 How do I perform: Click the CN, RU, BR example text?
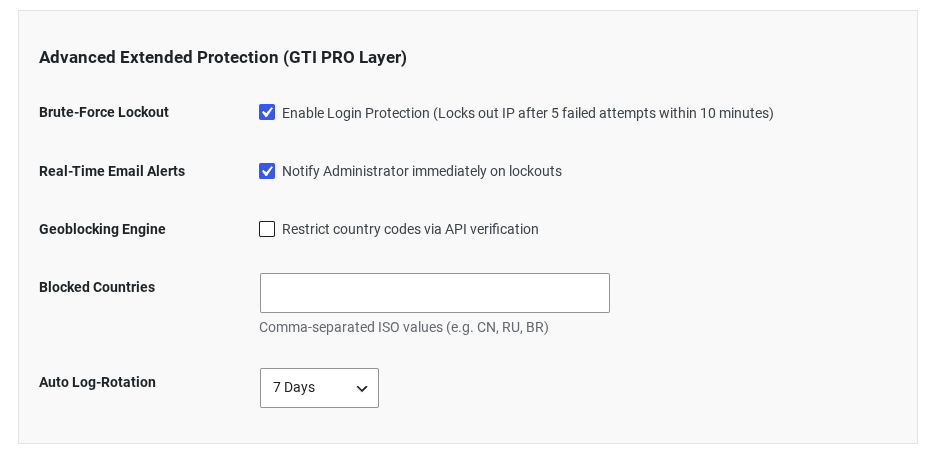coord(510,327)
